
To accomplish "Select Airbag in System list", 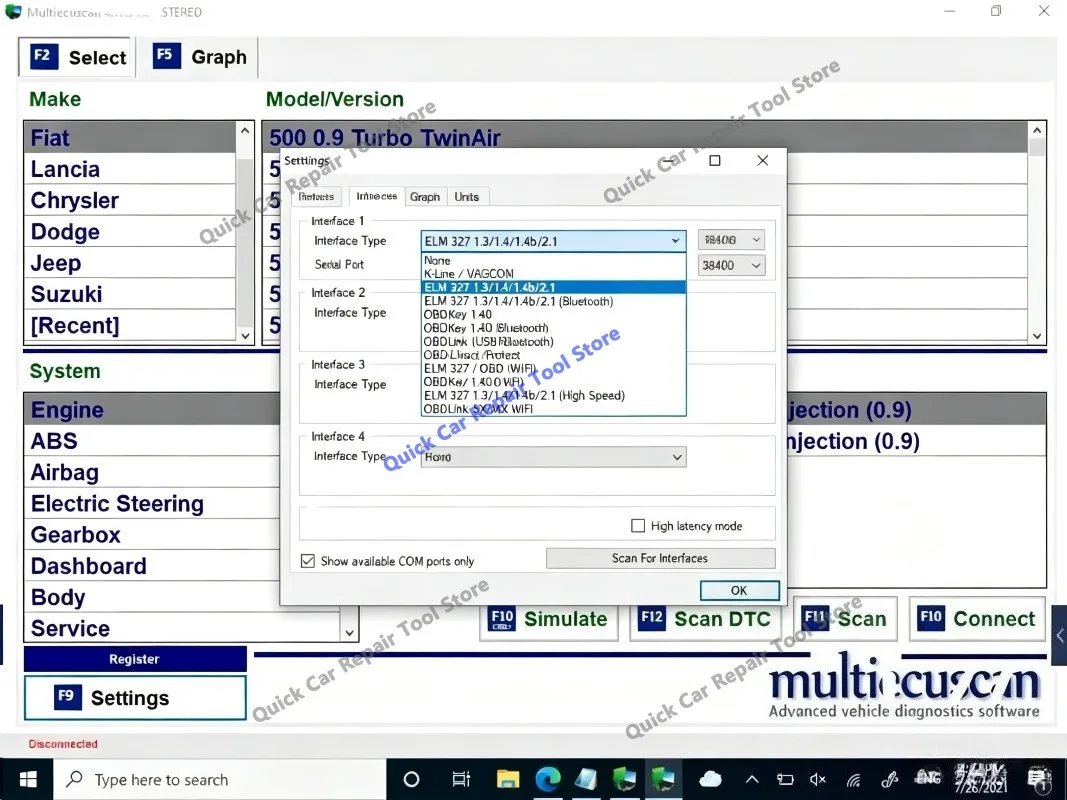I will 152,472.
